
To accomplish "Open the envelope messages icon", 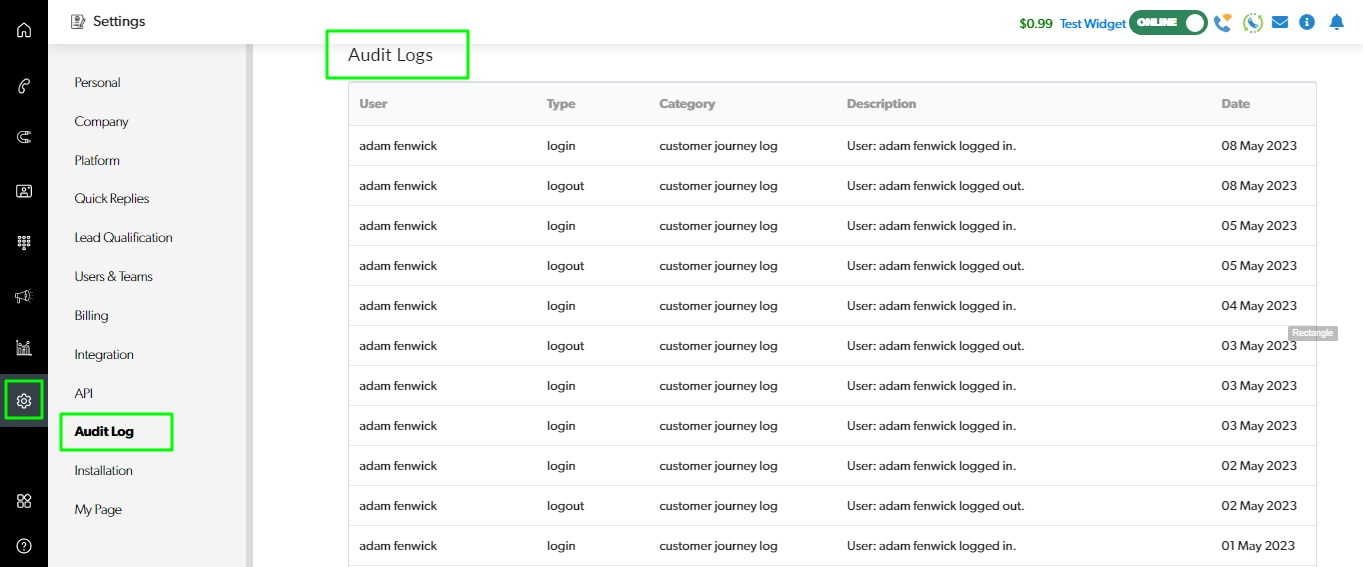I will (x=1279, y=22).
